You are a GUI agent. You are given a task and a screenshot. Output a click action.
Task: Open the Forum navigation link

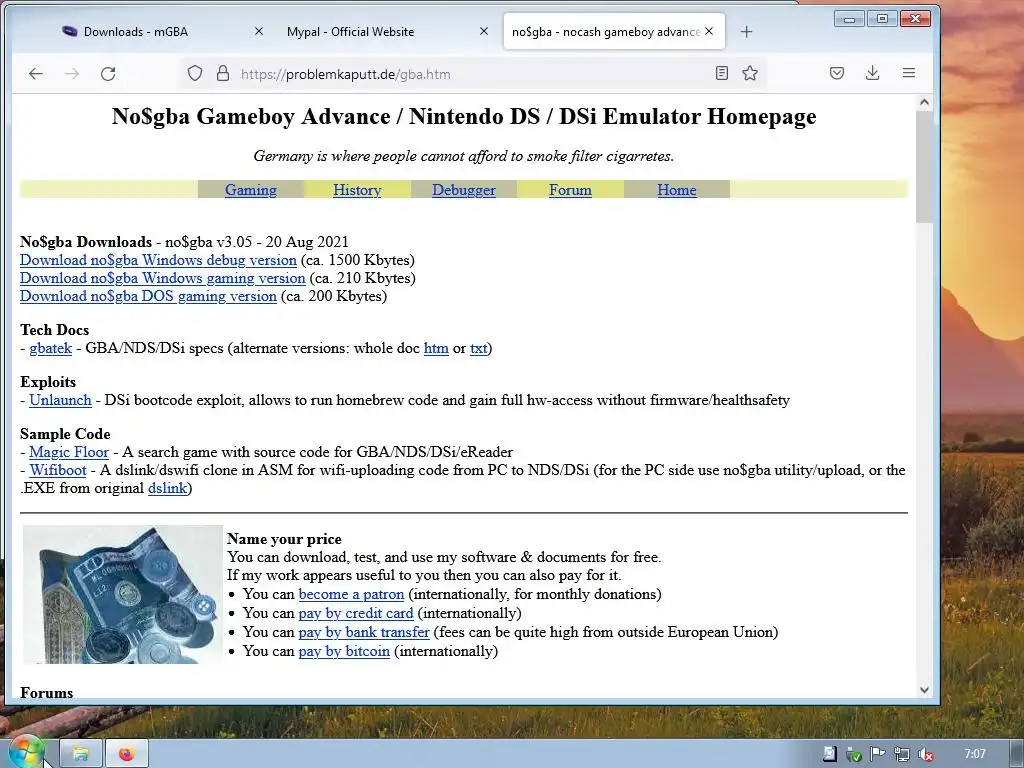click(570, 189)
